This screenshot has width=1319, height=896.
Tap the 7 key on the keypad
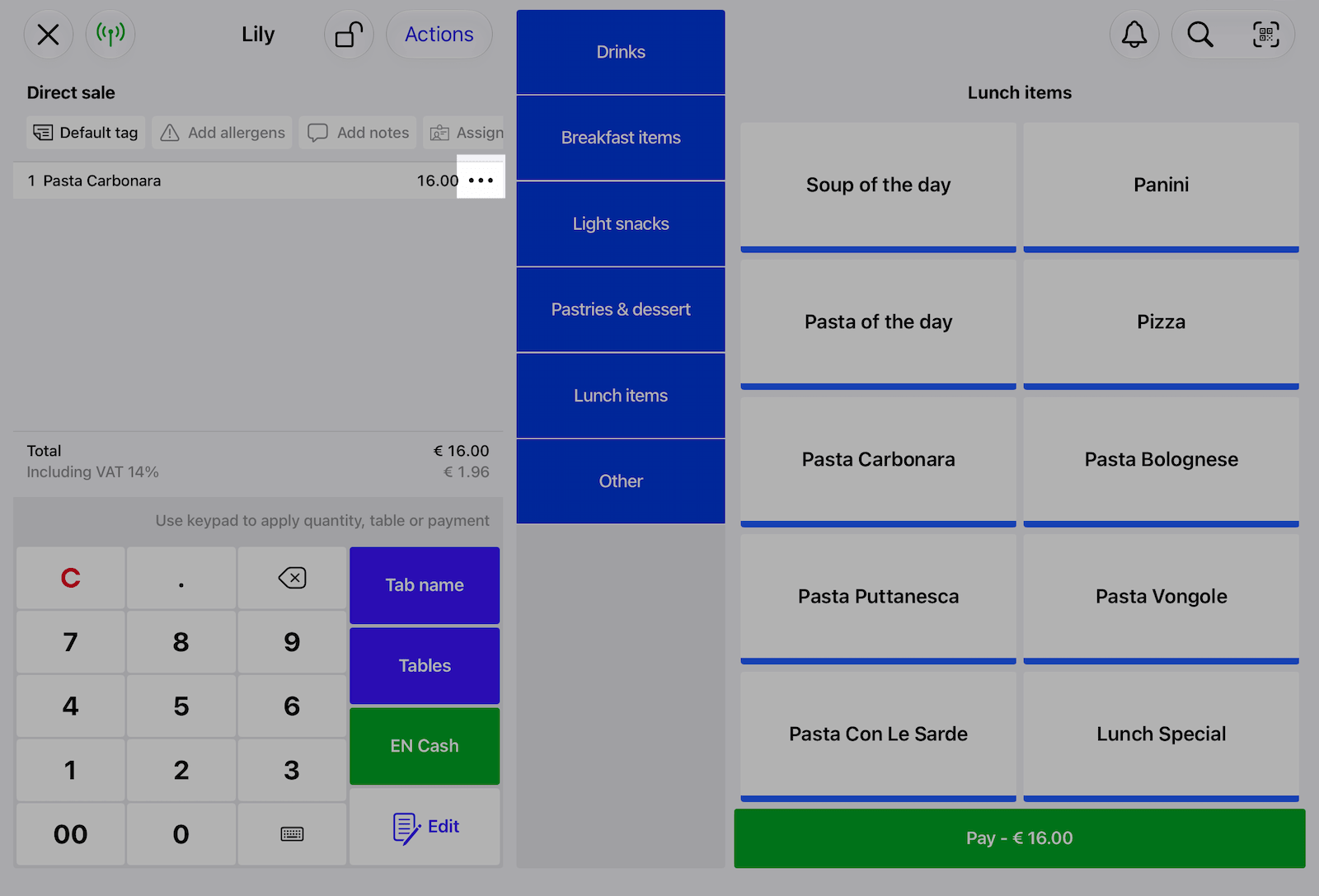tap(71, 642)
